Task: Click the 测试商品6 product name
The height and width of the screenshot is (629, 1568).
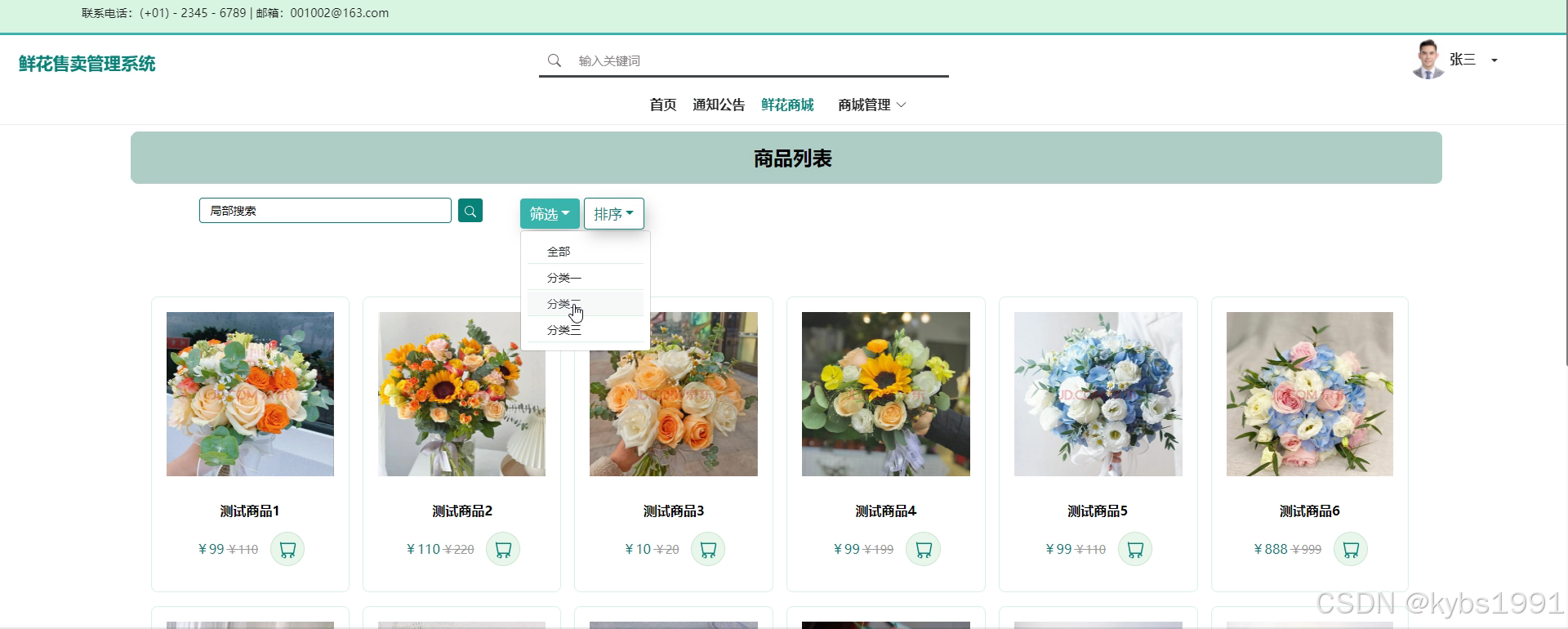Action: coord(1310,511)
